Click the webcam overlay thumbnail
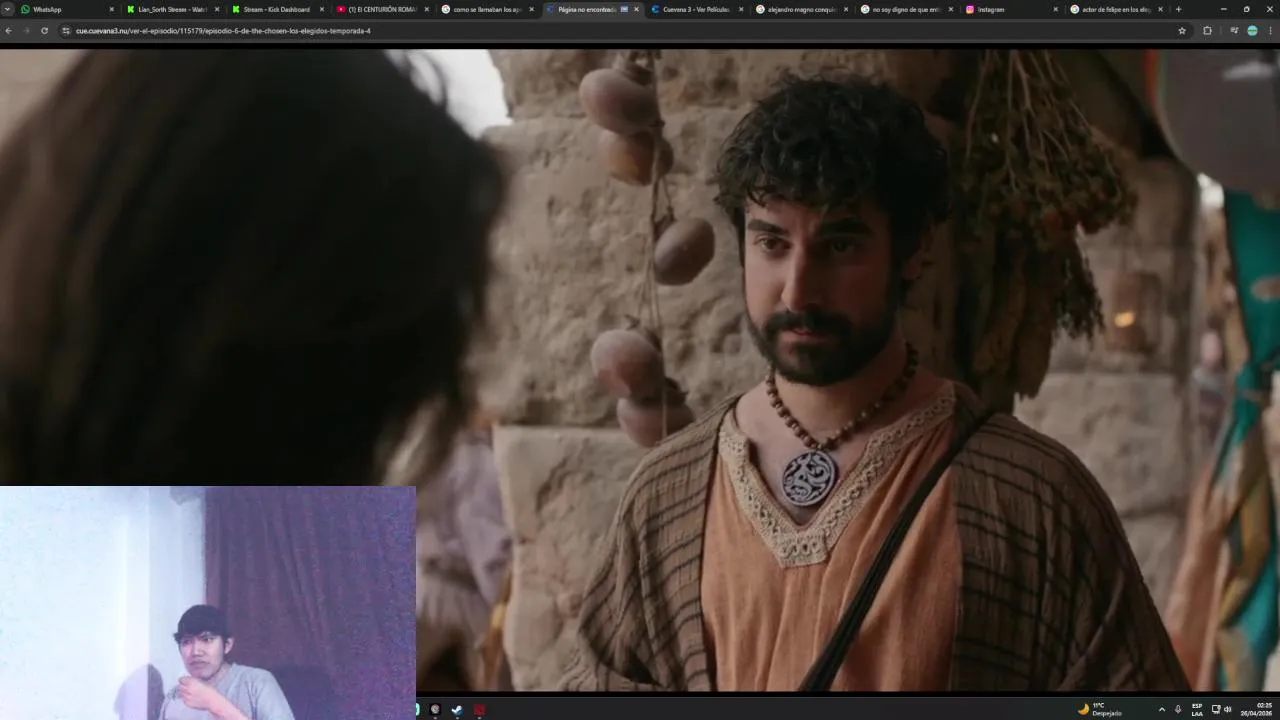This screenshot has height=720, width=1280. click(208, 603)
